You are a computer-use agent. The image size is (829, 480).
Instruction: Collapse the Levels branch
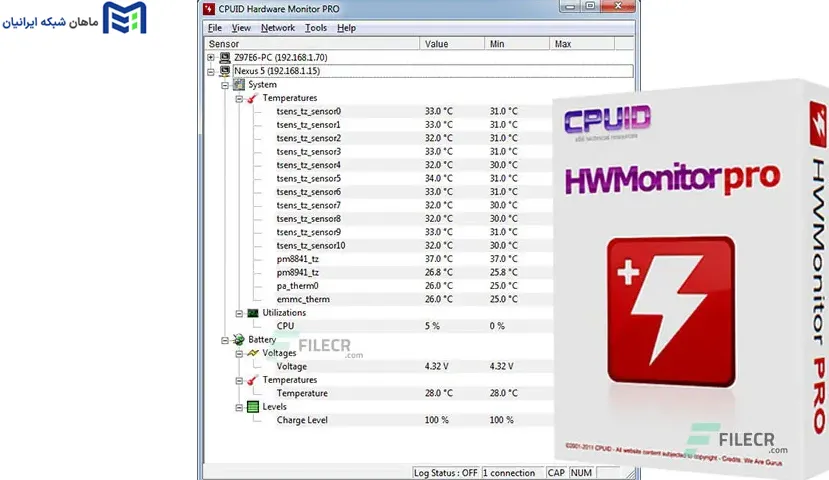coord(239,407)
